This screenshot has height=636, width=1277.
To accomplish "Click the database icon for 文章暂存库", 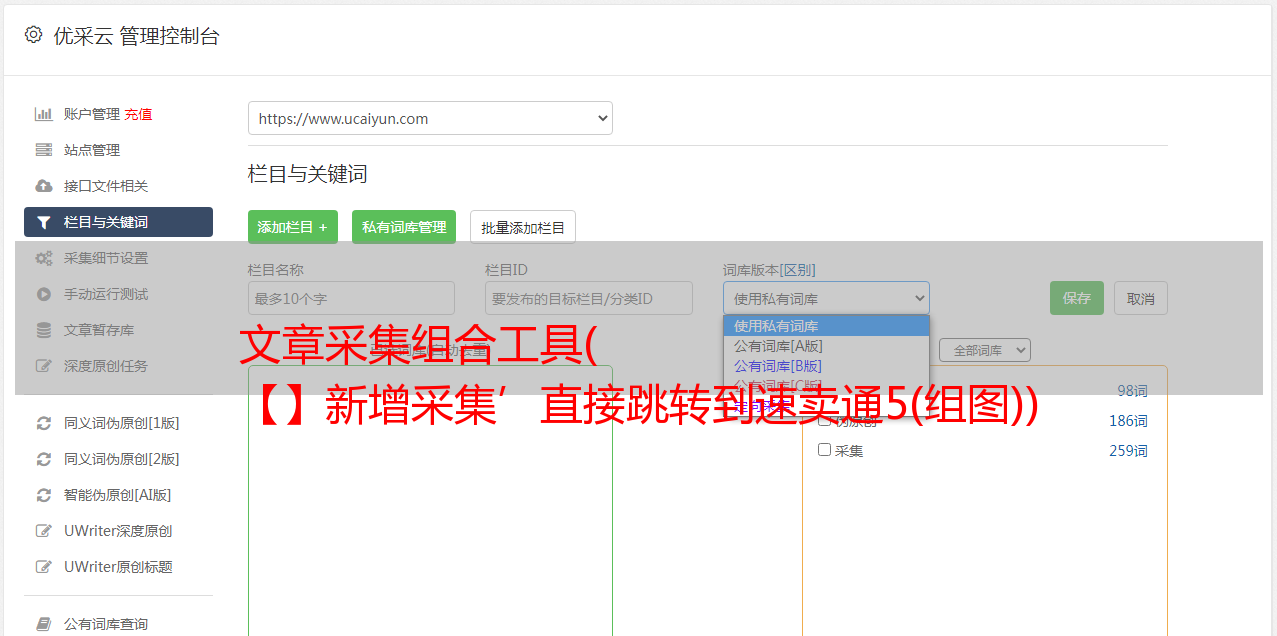I will click(x=44, y=330).
